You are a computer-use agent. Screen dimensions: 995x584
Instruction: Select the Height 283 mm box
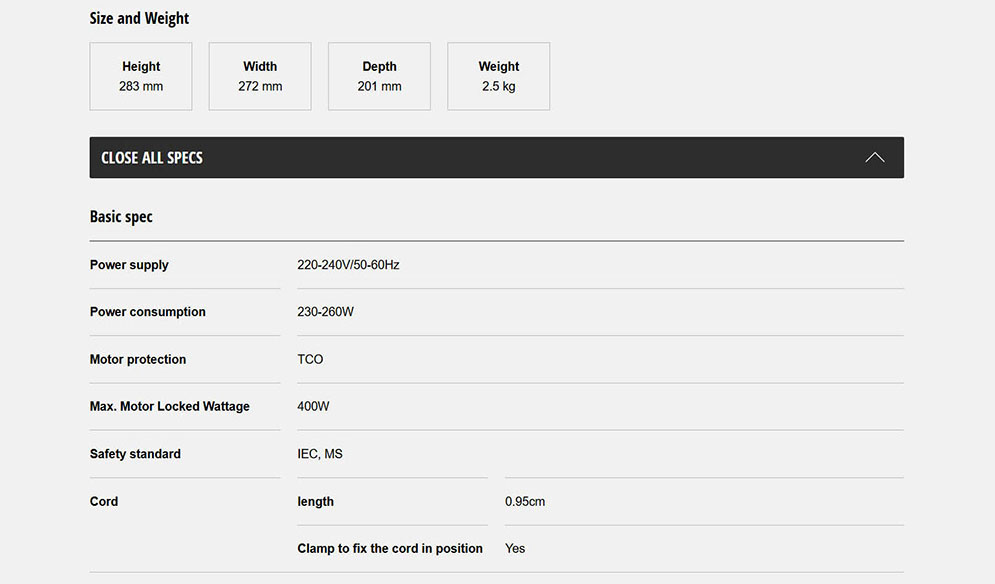(141, 76)
